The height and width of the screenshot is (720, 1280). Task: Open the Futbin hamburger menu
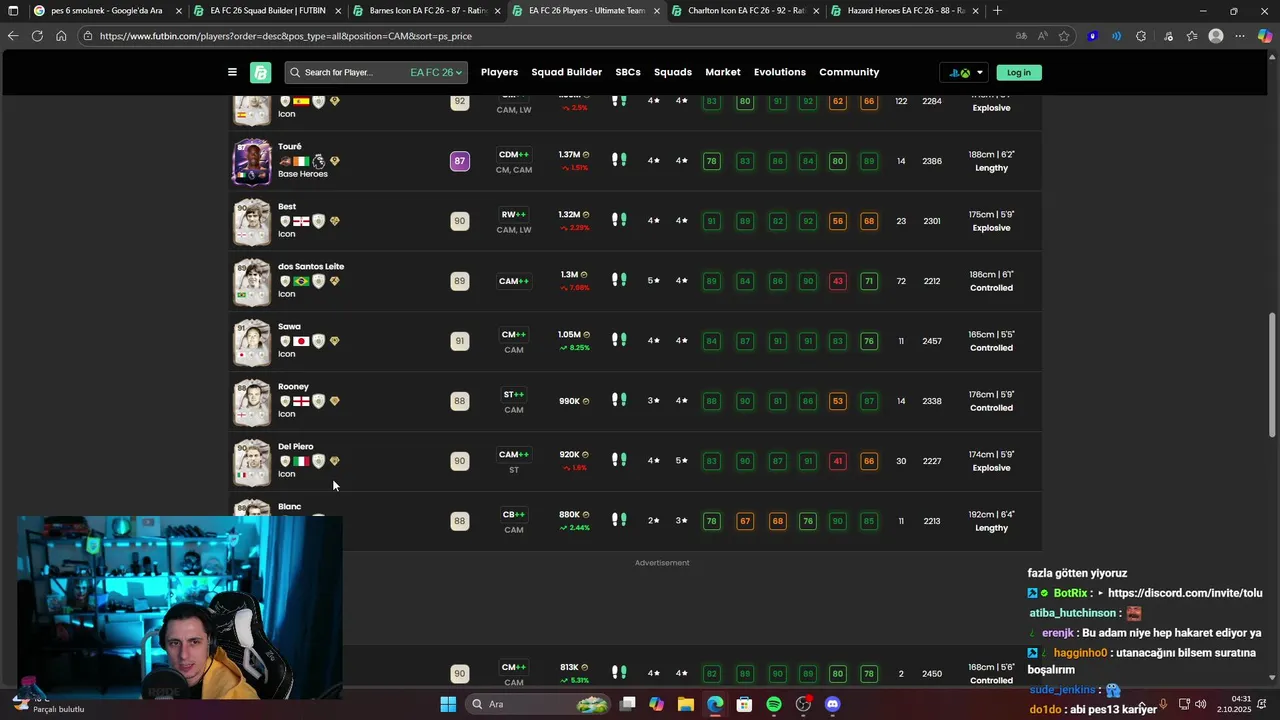(x=232, y=72)
